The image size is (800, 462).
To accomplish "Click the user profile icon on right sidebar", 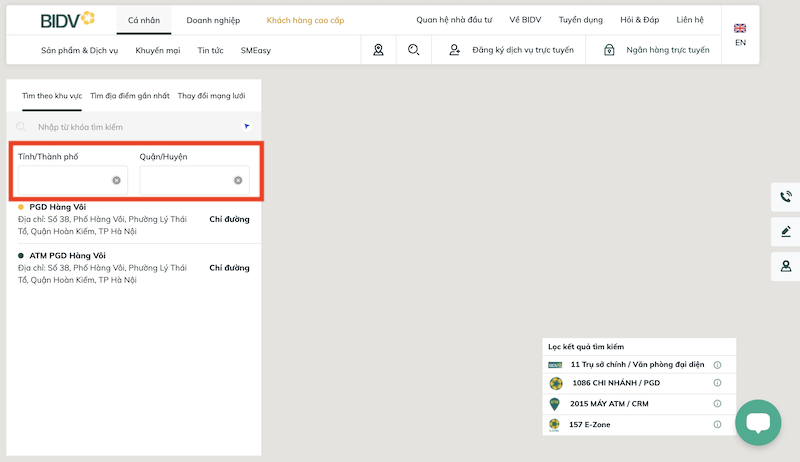I will click(x=786, y=266).
